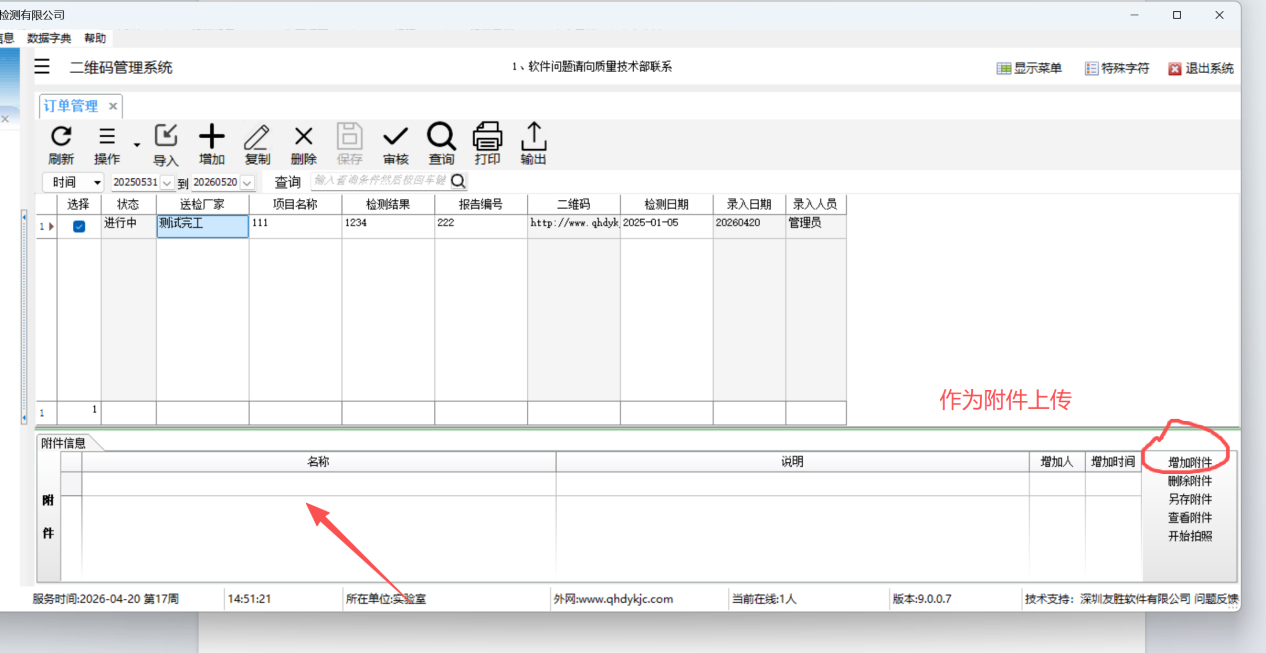Click the Add (增加) plus icon
Viewport: 1266px width, 653px height.
pos(212,137)
